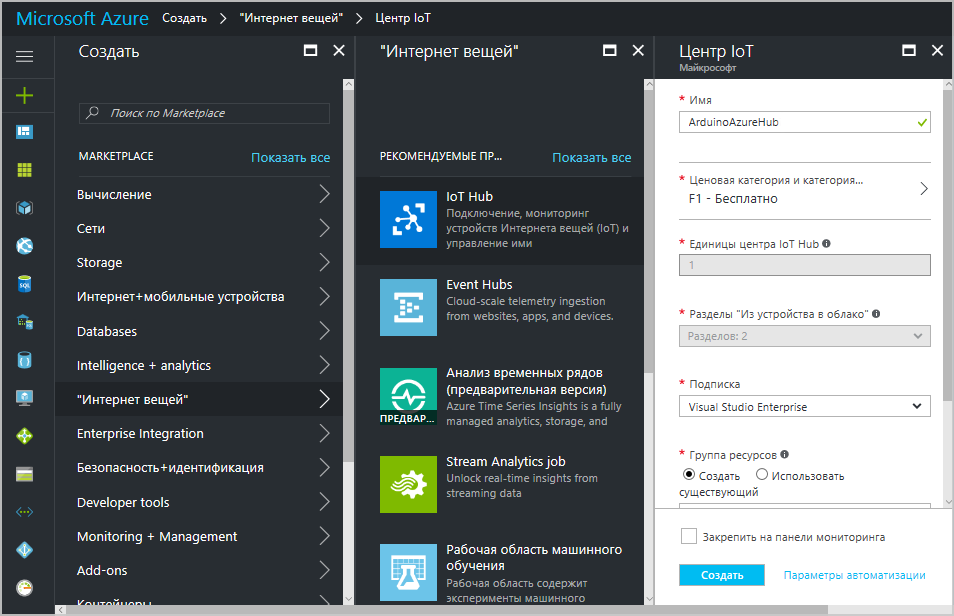
Task: Click info icon next to Группа ресурсов
Action: [784, 454]
